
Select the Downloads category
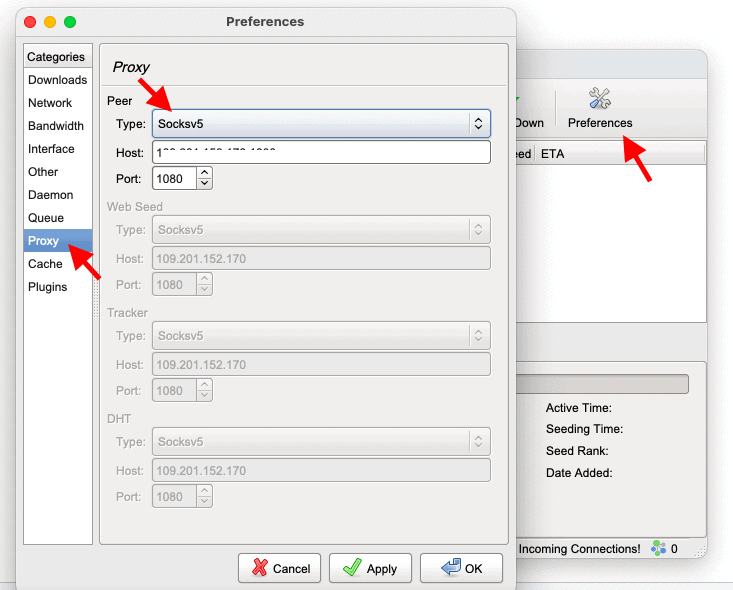coord(57,80)
